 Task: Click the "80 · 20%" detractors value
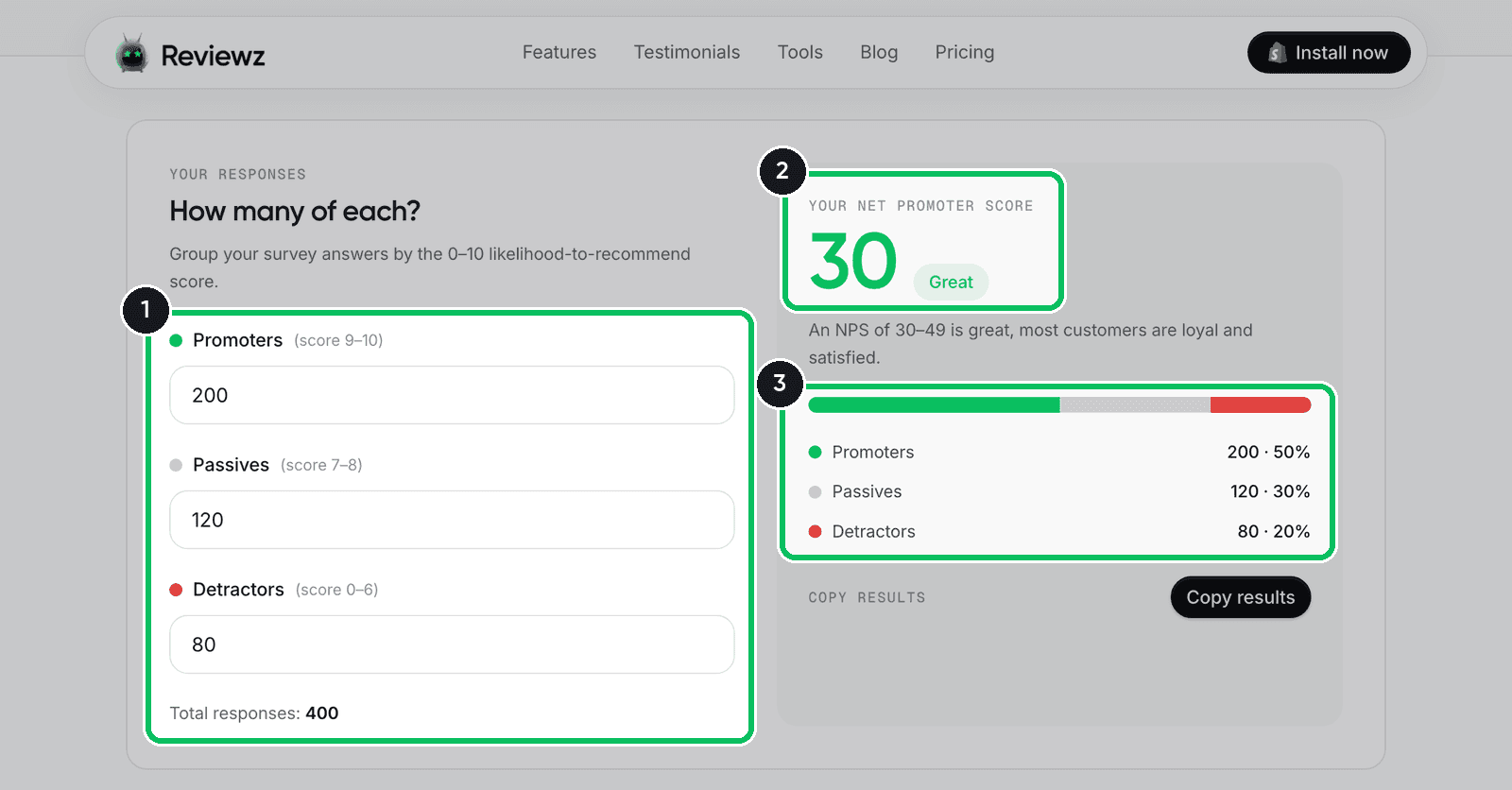(1274, 531)
